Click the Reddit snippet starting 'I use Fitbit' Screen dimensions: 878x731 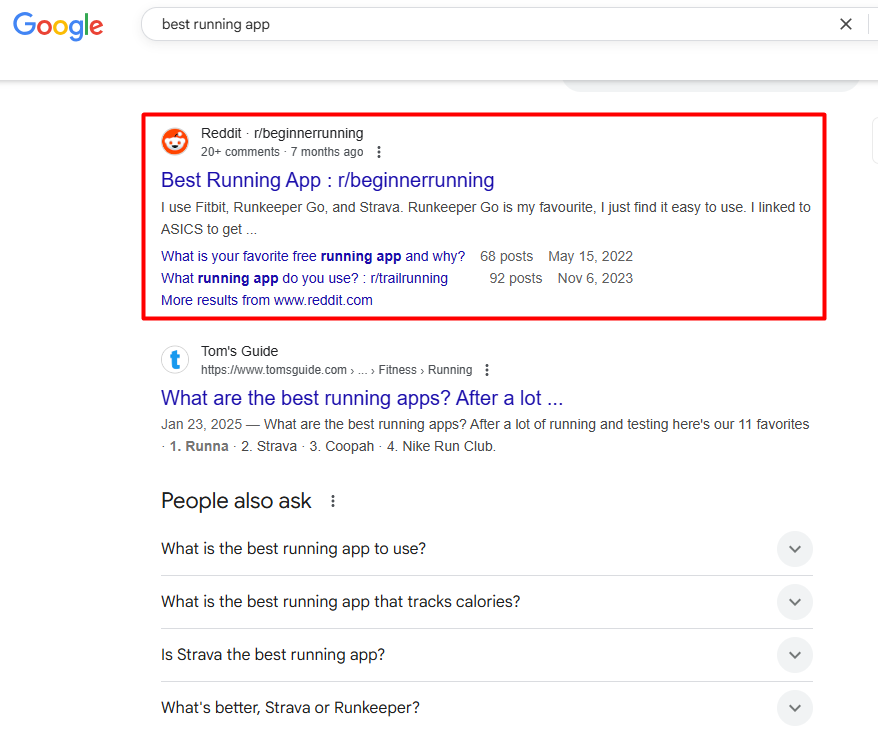pyautogui.click(x=485, y=218)
